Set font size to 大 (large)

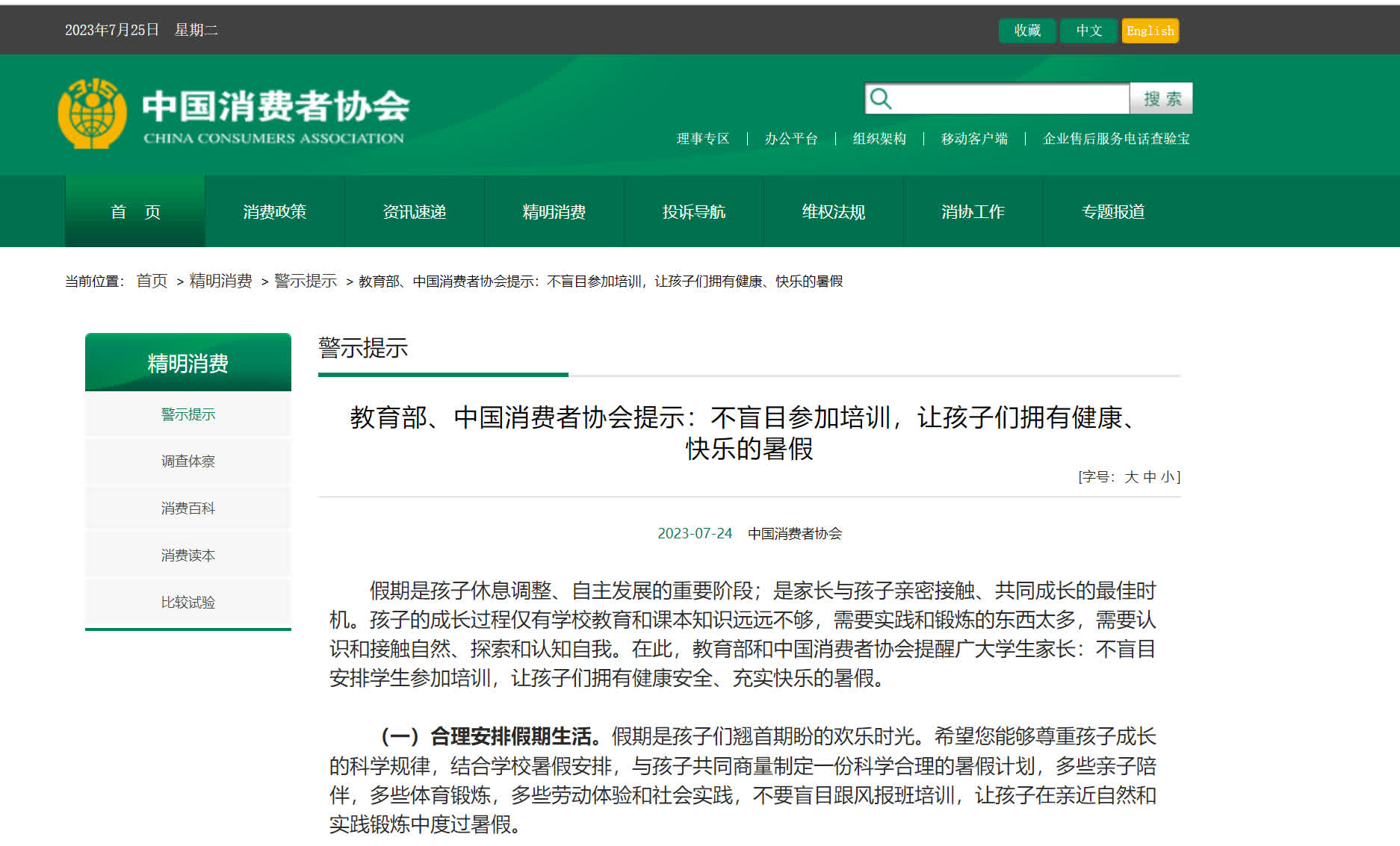click(1131, 476)
